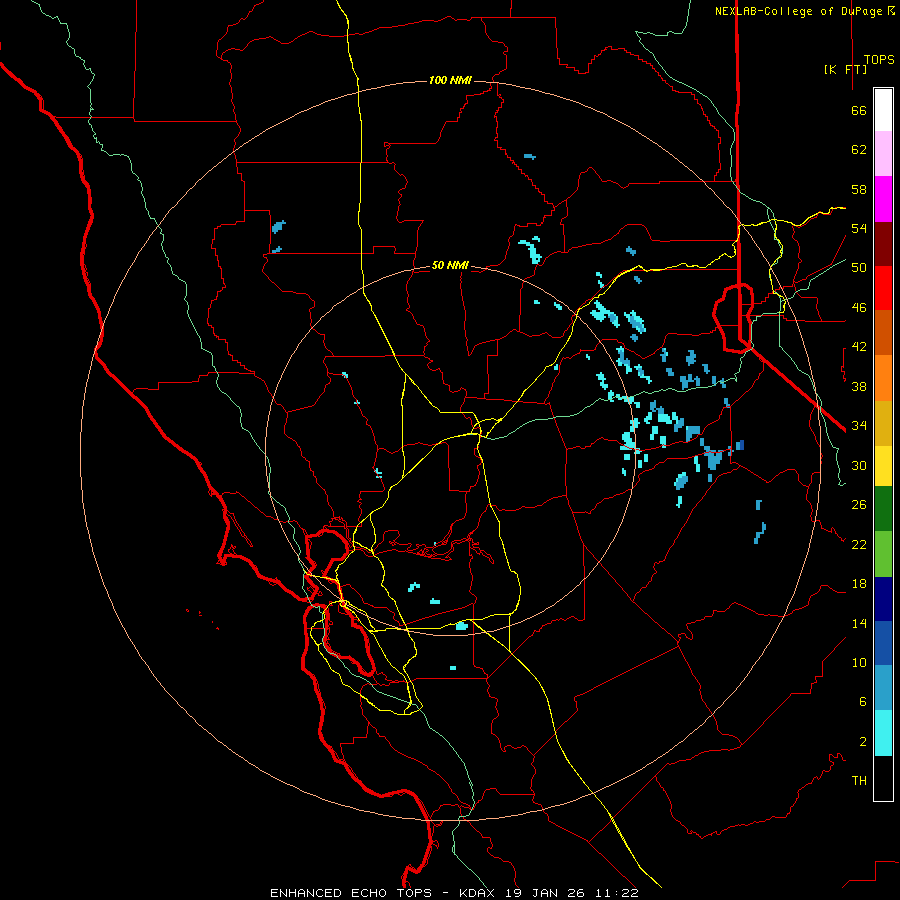Click the dark orange legend swatch
The image size is (900, 900).
click(x=883, y=333)
